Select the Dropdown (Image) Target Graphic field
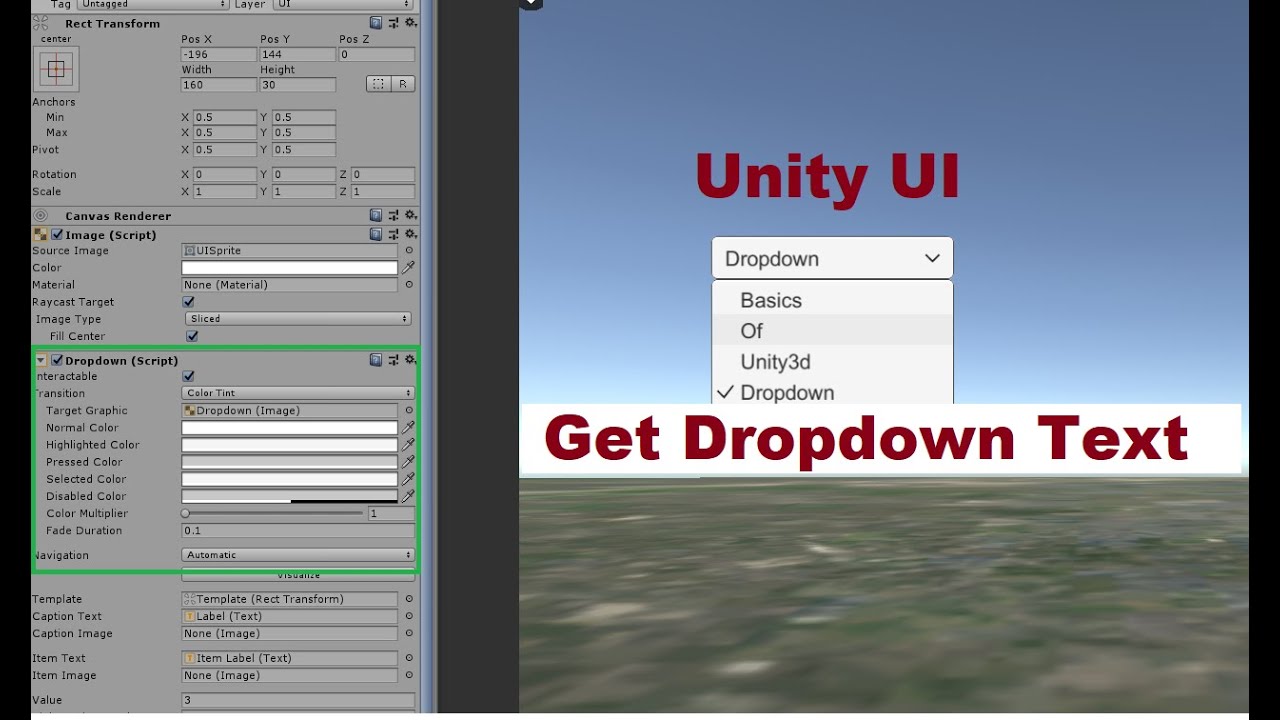The image size is (1280, 720). tap(290, 411)
